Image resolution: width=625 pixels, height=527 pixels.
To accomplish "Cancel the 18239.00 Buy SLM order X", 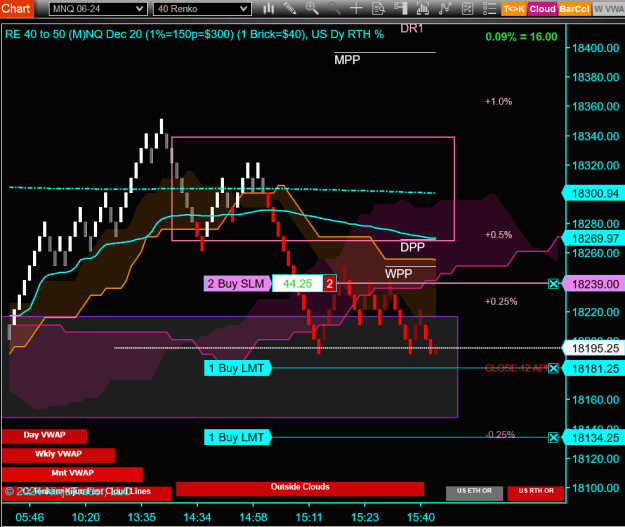I will click(x=553, y=284).
